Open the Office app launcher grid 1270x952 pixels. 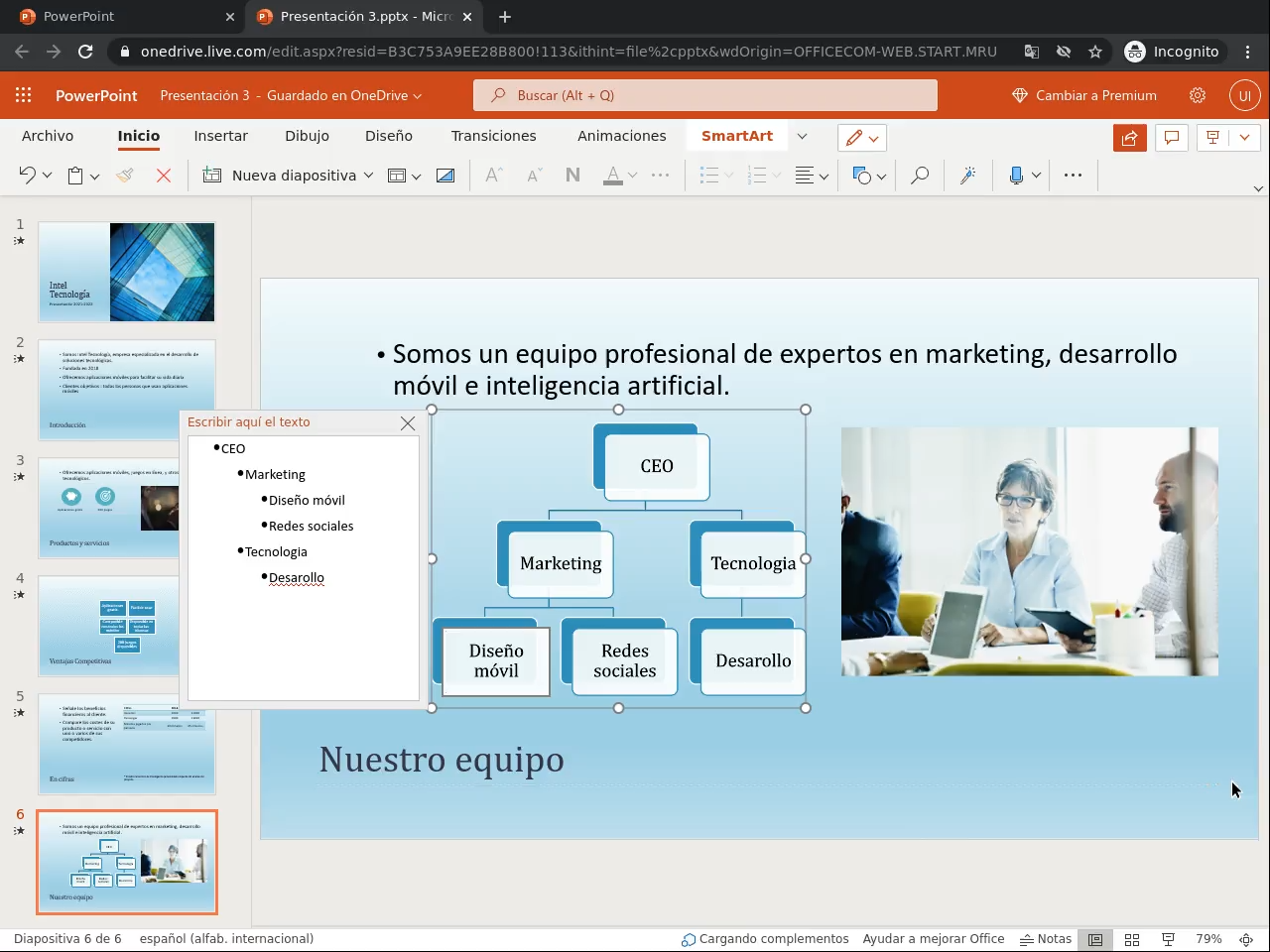pyautogui.click(x=23, y=95)
